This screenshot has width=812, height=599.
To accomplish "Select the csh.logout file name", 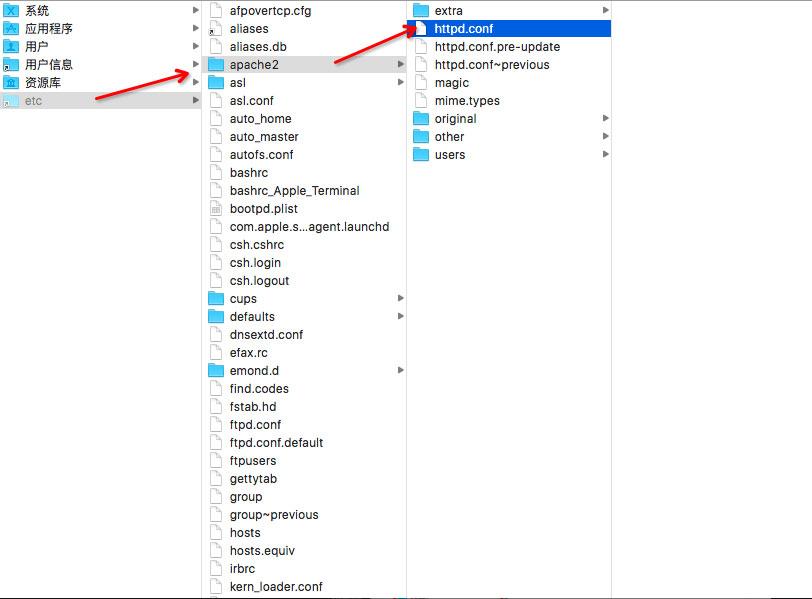I will [259, 281].
